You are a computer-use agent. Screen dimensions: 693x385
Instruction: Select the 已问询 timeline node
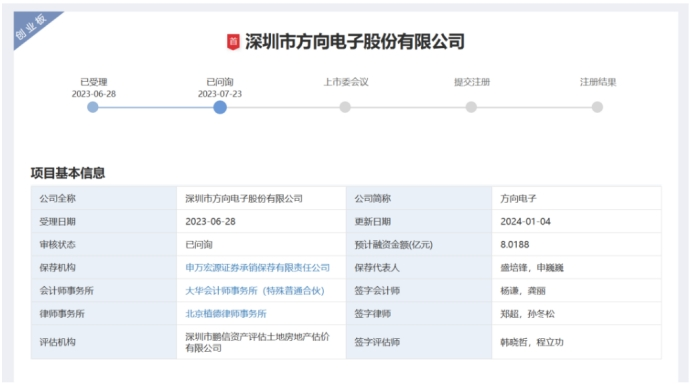click(220, 107)
